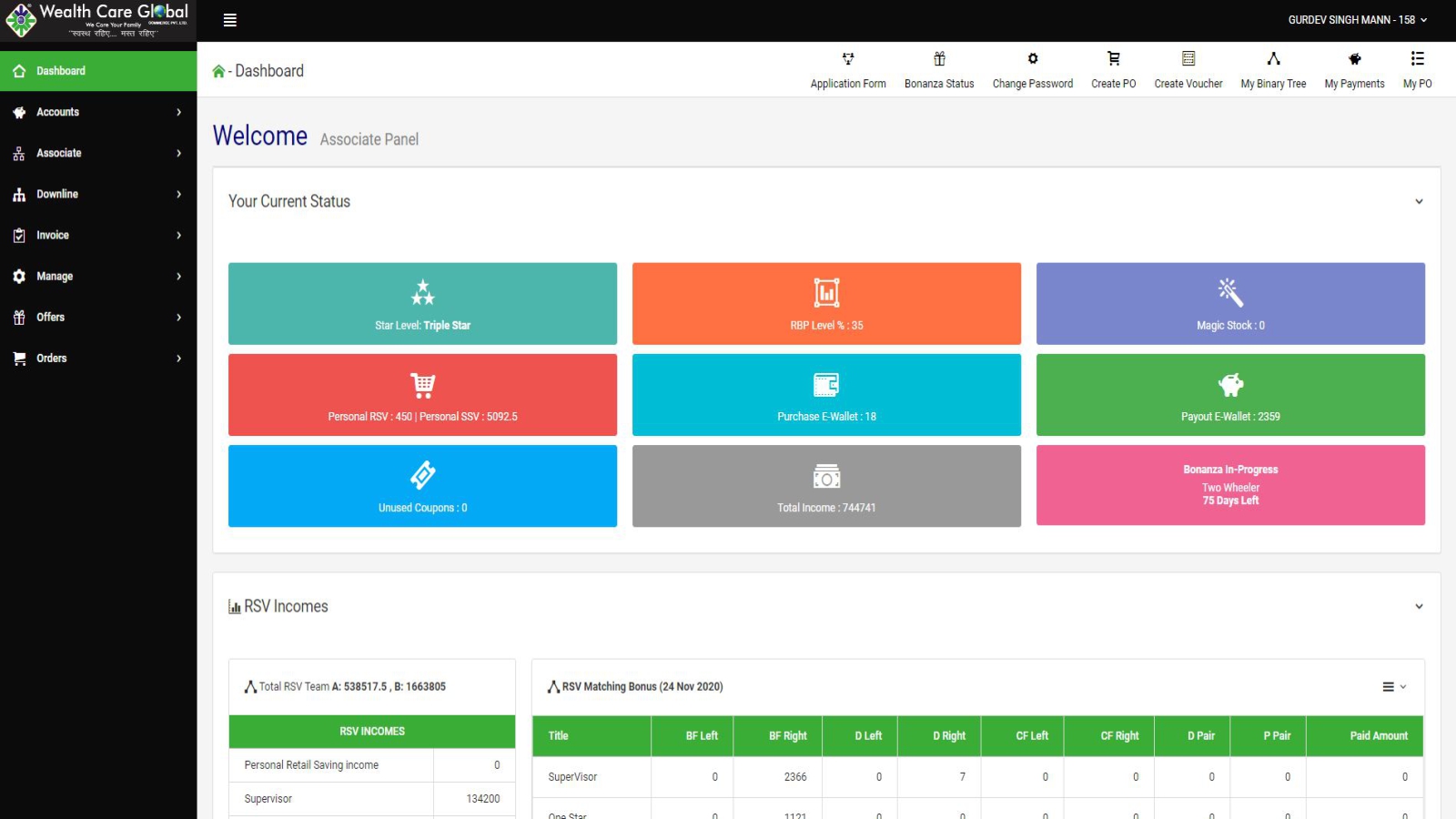Image resolution: width=1456 pixels, height=819 pixels.
Task: Toggle sidebar with hamburger menu button
Action: pyautogui.click(x=230, y=20)
